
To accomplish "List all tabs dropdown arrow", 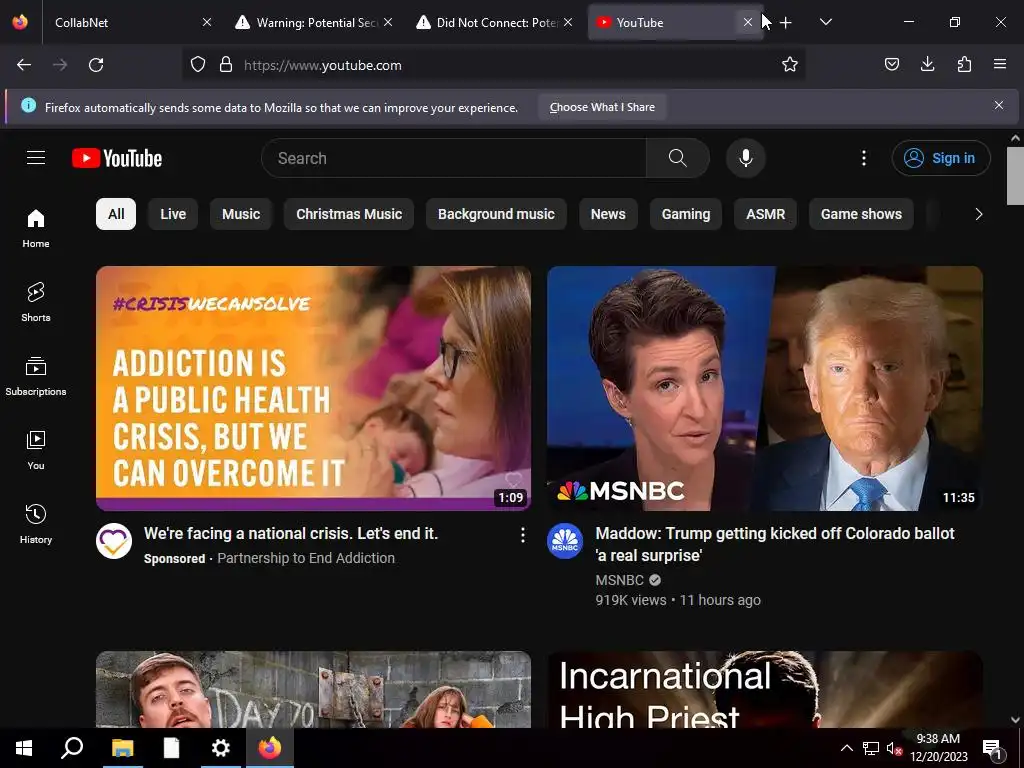I will click(x=825, y=22).
